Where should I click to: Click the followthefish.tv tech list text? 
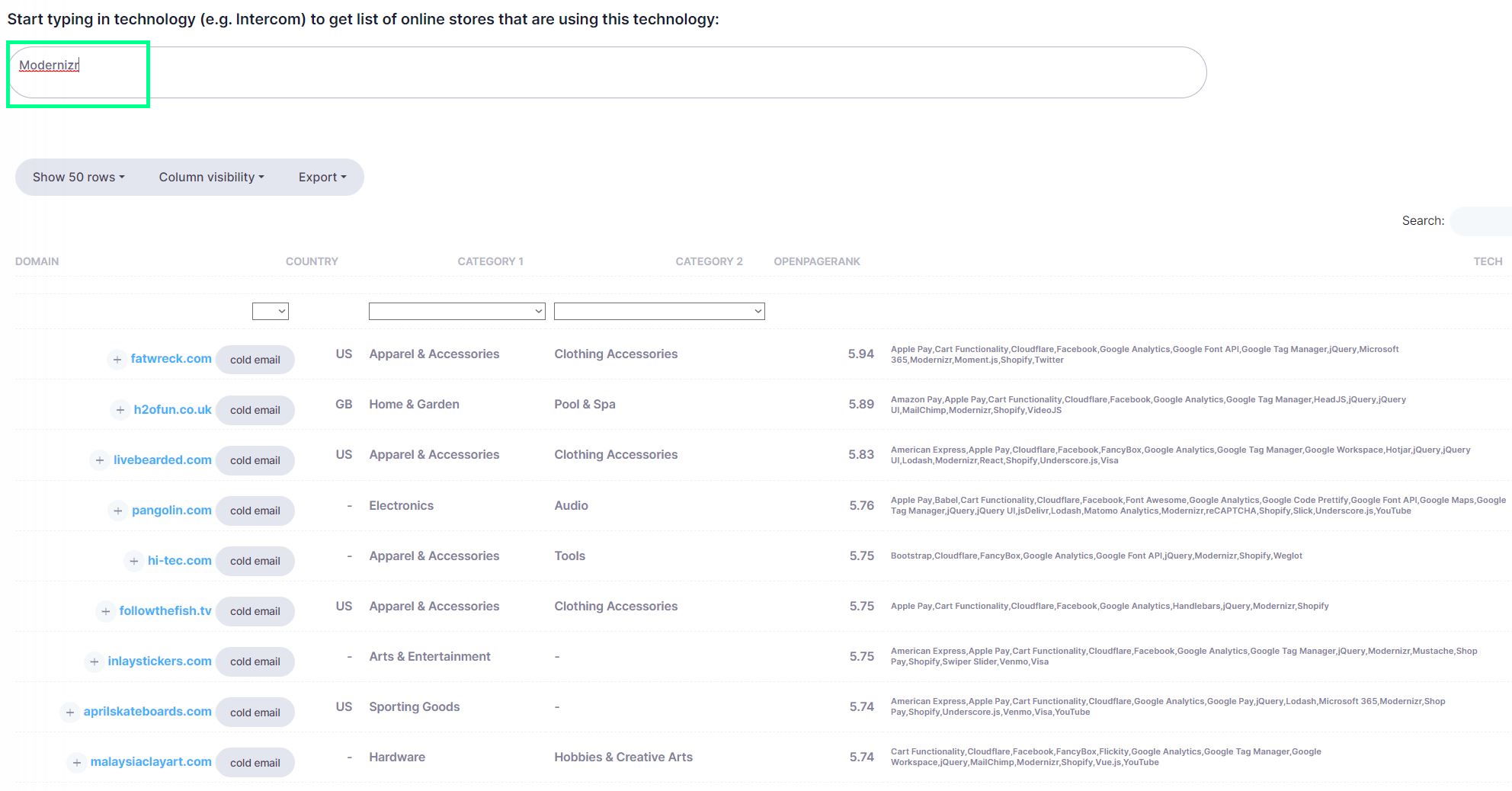tap(1110, 606)
